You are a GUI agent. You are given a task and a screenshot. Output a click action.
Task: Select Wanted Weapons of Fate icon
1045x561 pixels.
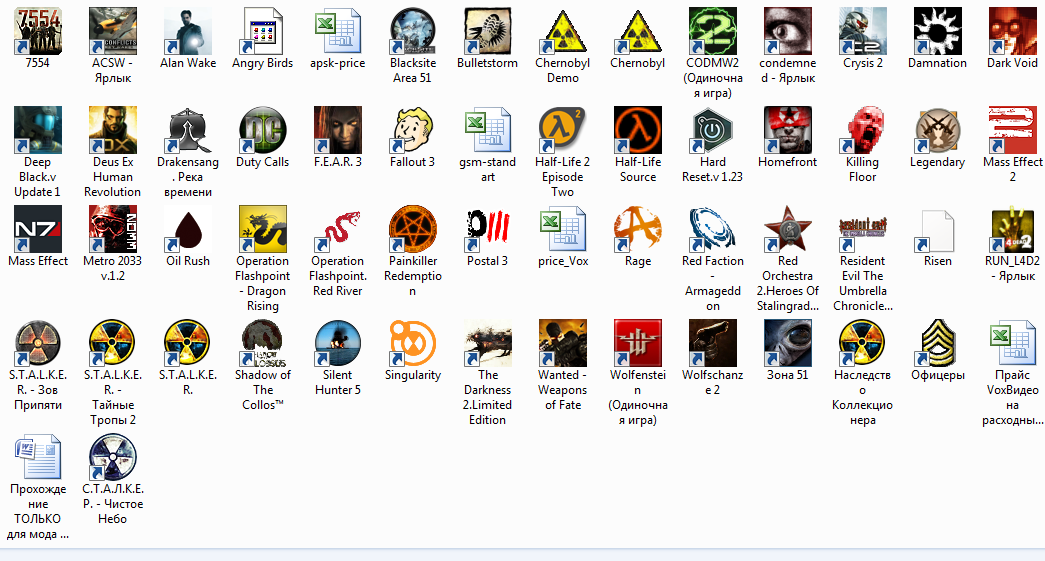point(562,343)
